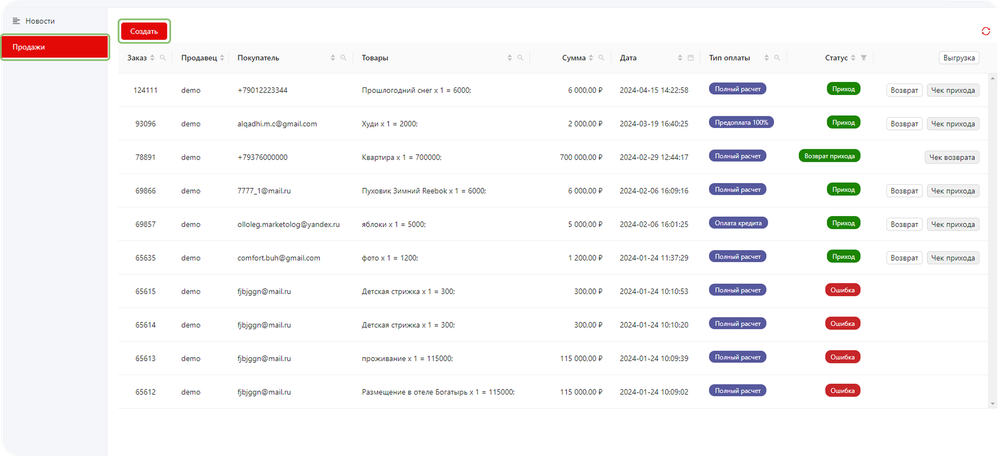The height and width of the screenshot is (456, 1000).
Task: Sort table by Заказ column arrows
Action: pos(152,58)
